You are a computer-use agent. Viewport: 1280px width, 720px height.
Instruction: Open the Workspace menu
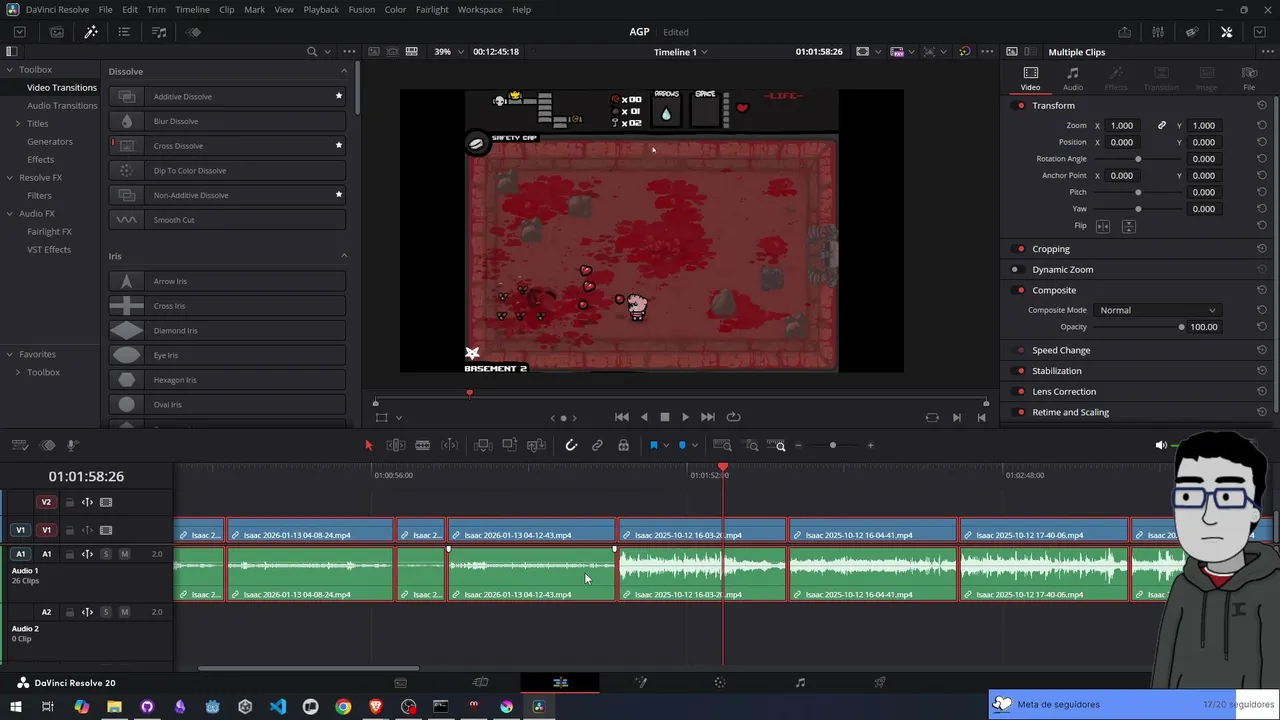click(x=480, y=9)
